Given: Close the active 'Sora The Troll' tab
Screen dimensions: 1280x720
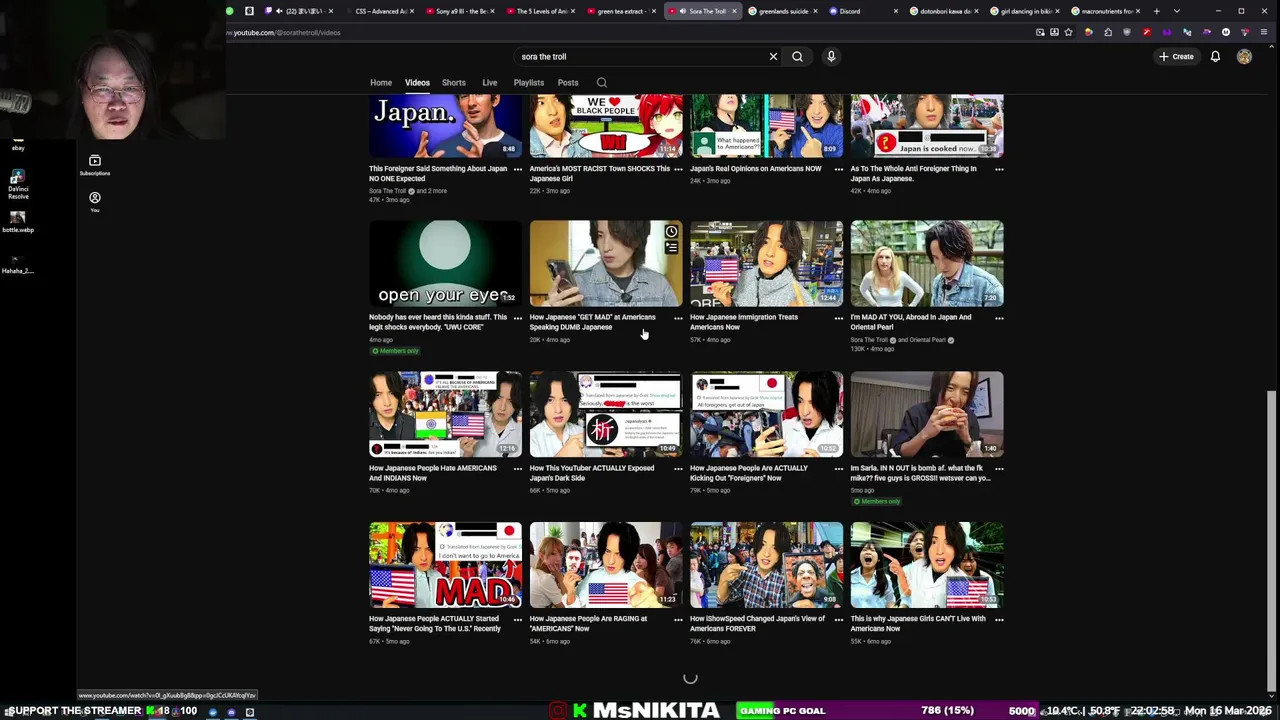Looking at the screenshot, I should (x=734, y=11).
